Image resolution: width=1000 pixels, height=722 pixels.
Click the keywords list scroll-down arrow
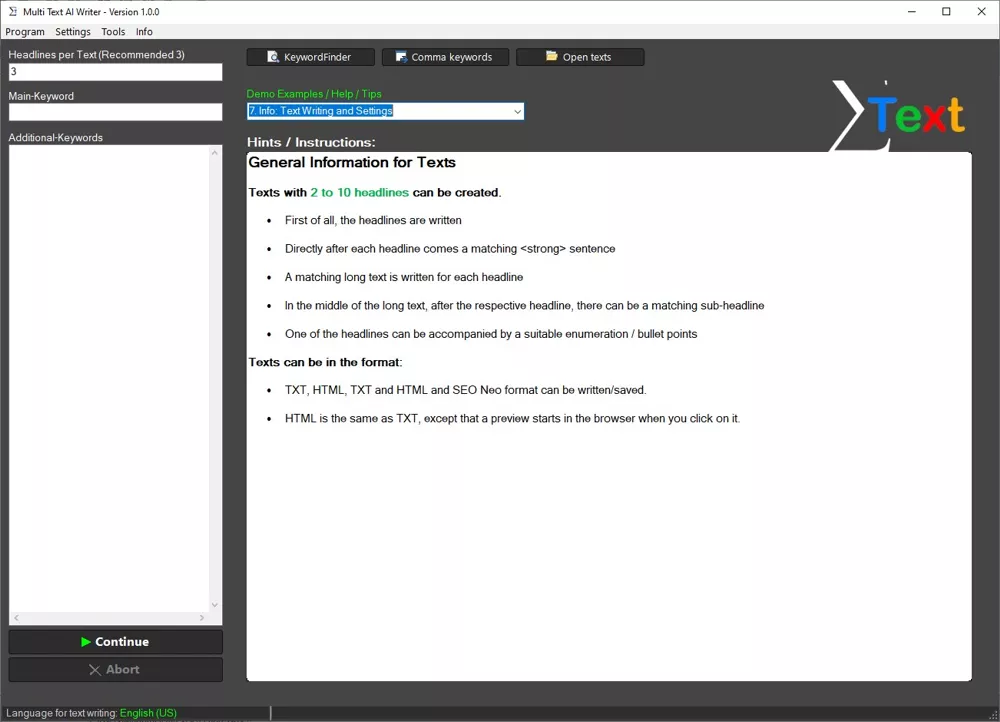point(215,605)
